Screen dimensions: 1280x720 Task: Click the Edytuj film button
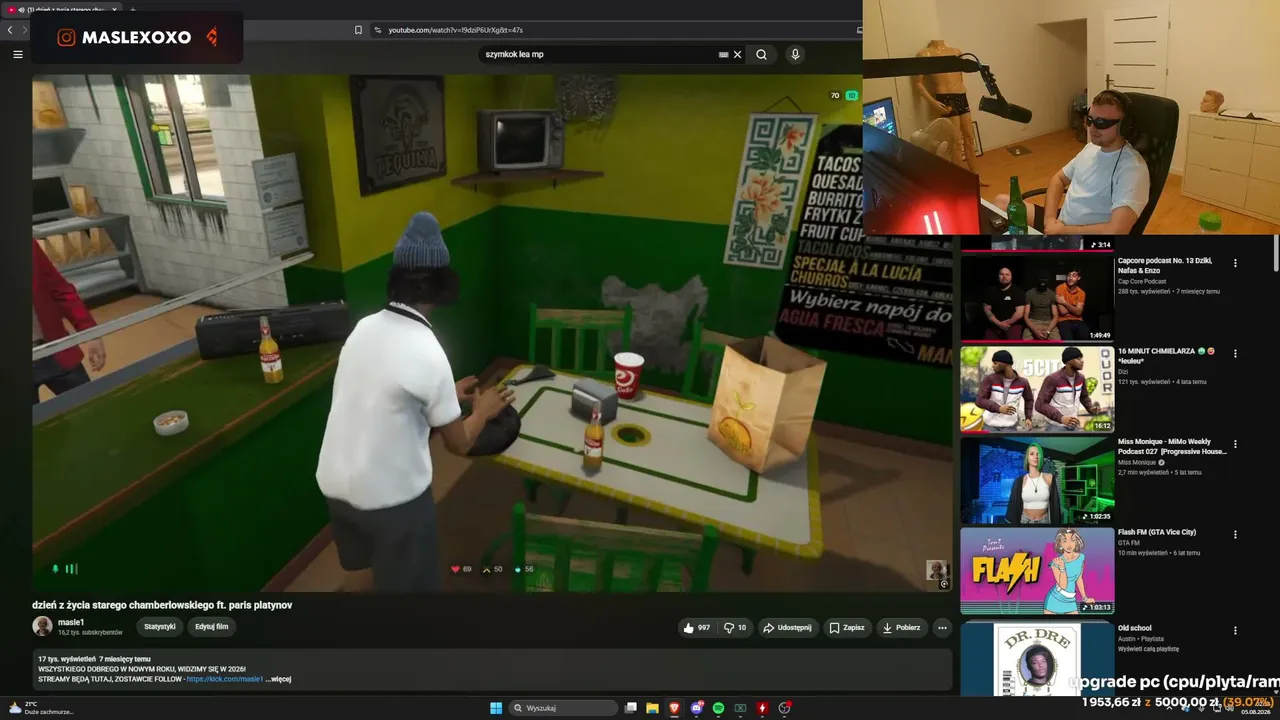[x=212, y=627]
